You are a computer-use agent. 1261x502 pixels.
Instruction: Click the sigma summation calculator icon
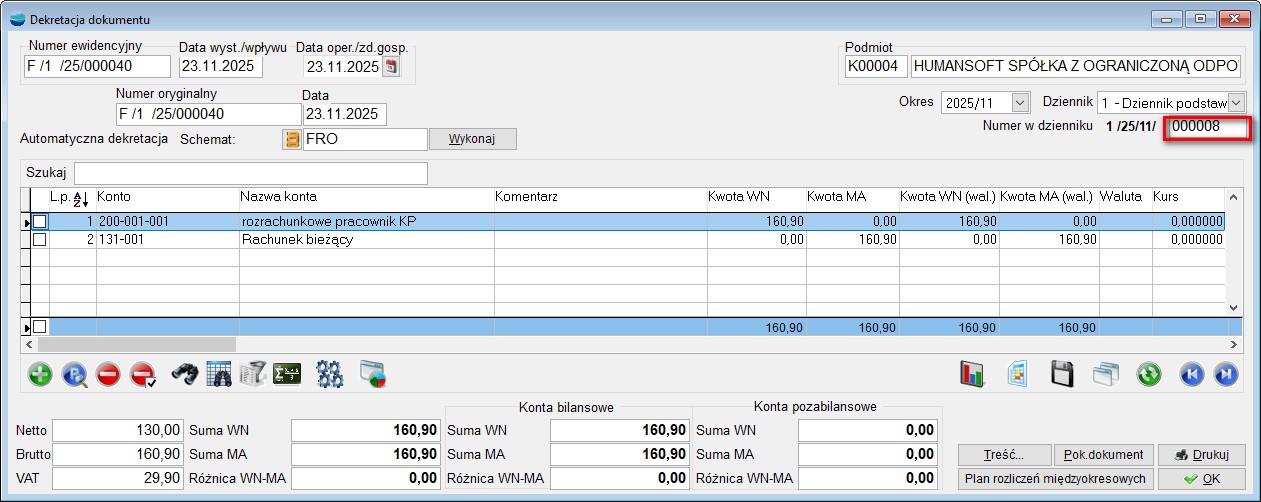click(x=288, y=374)
